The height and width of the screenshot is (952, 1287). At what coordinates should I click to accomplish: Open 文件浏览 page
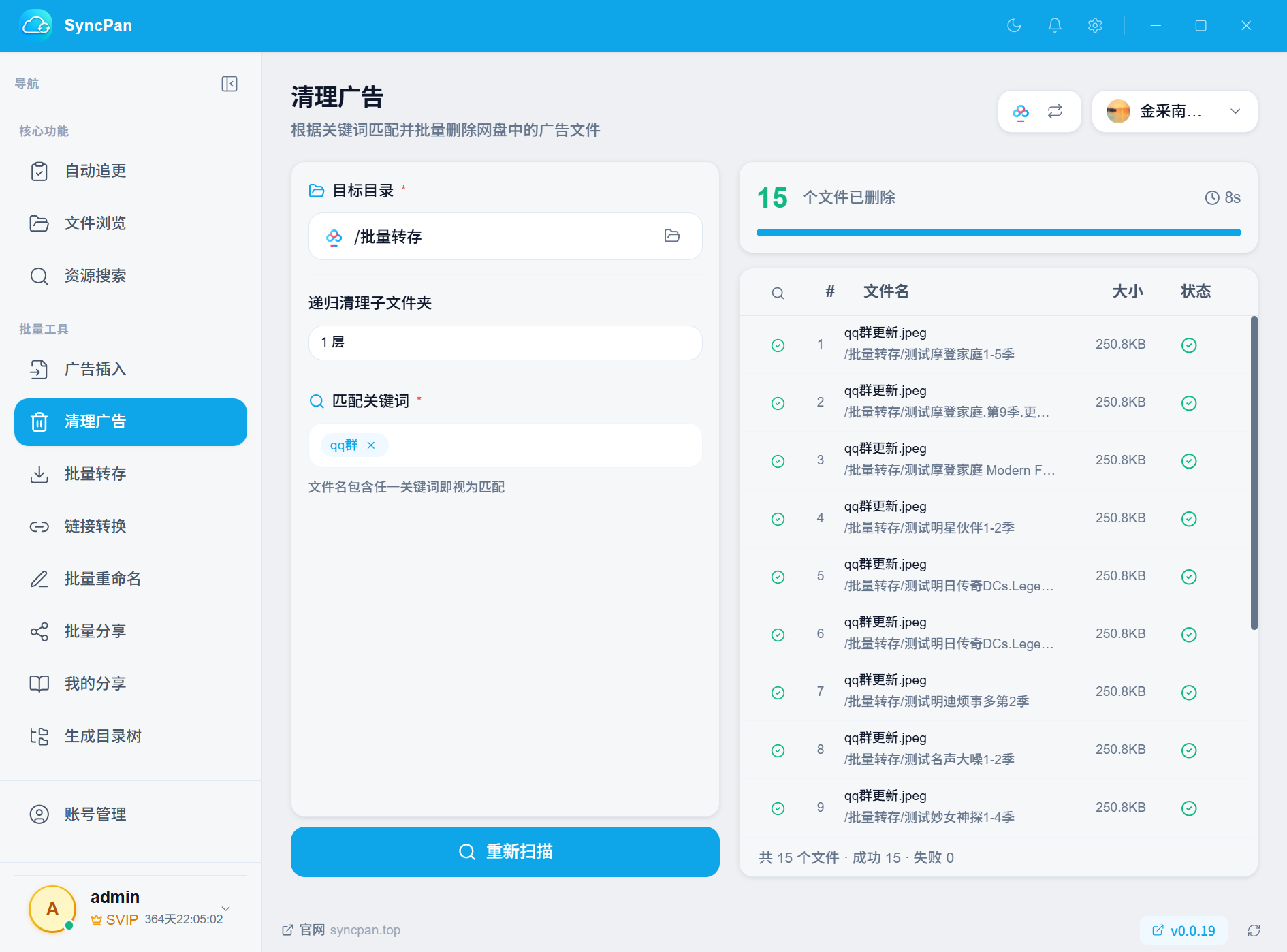pos(131,223)
